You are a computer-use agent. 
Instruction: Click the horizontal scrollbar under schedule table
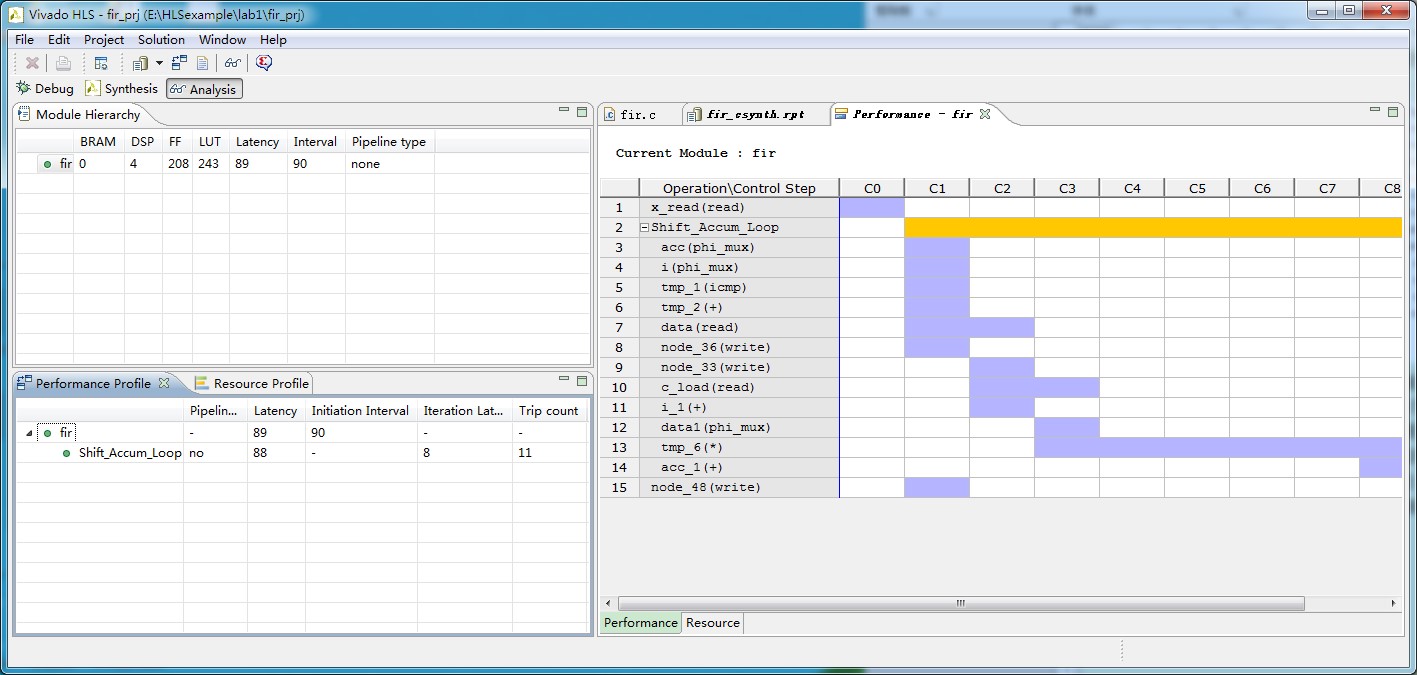coord(960,604)
